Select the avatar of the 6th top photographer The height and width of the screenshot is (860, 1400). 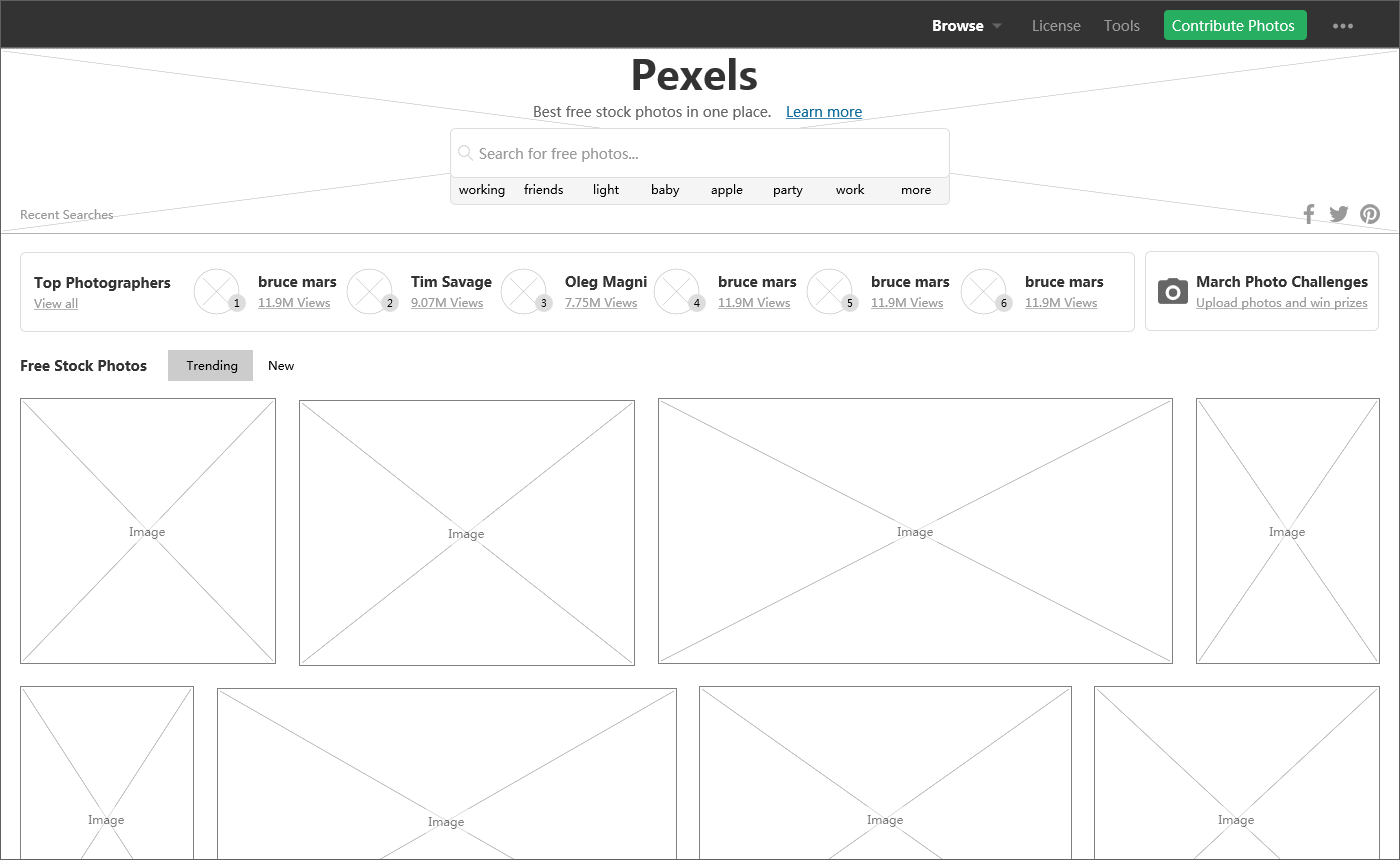[x=985, y=291]
